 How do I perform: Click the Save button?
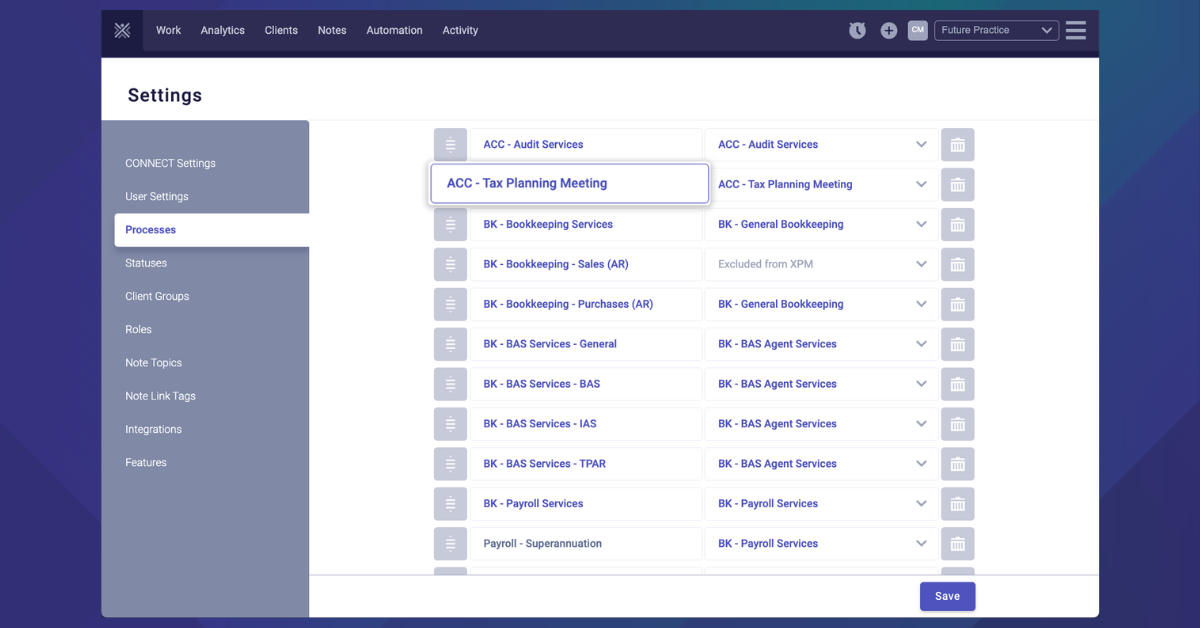[947, 595]
